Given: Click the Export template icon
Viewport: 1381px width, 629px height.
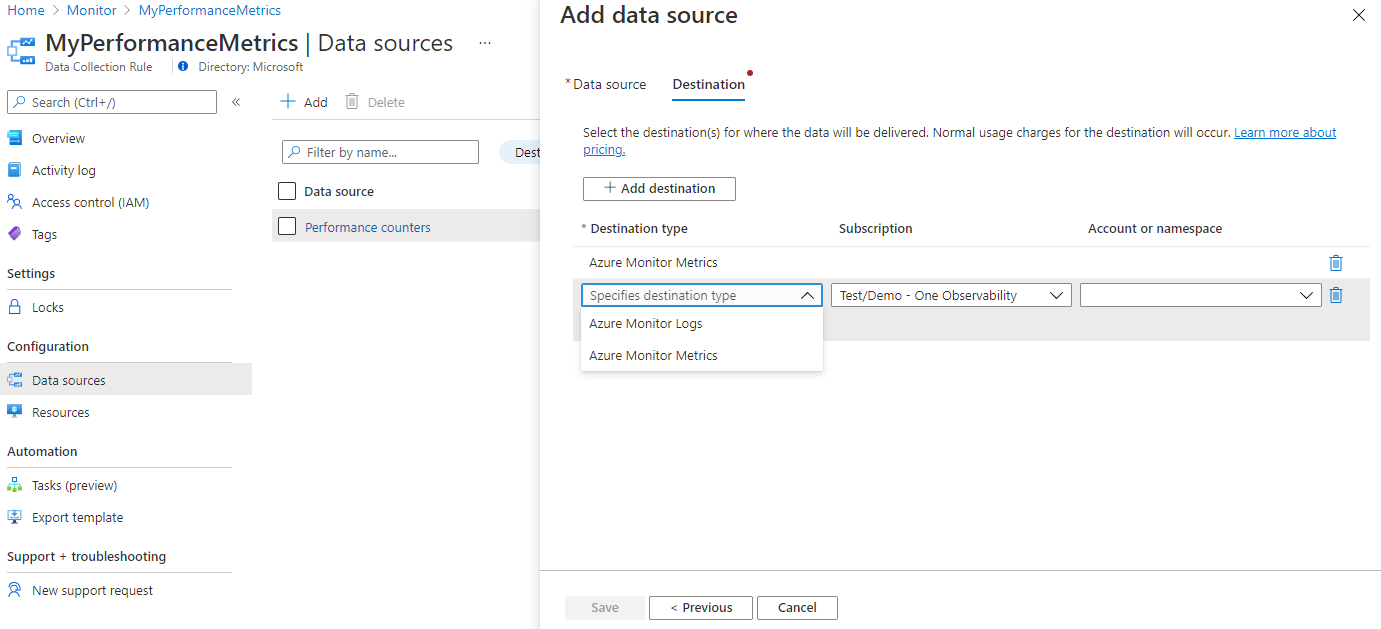Looking at the screenshot, I should 15,517.
